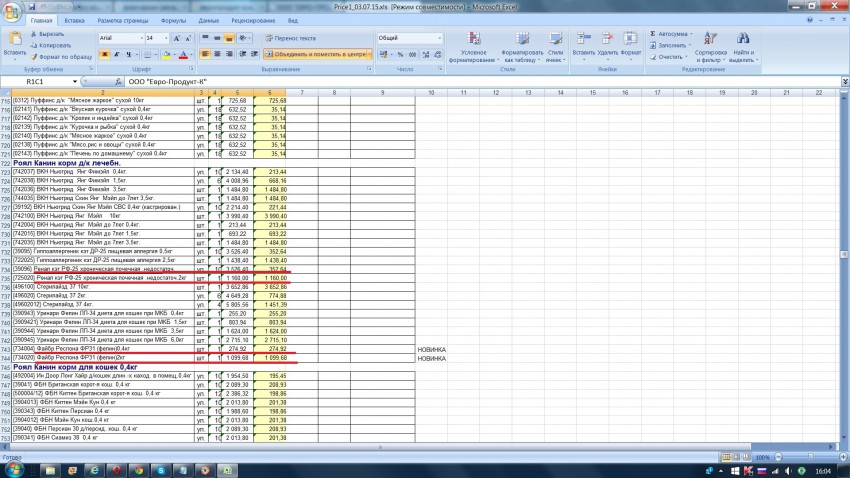
Task: Click the Office button
Action: point(13,12)
